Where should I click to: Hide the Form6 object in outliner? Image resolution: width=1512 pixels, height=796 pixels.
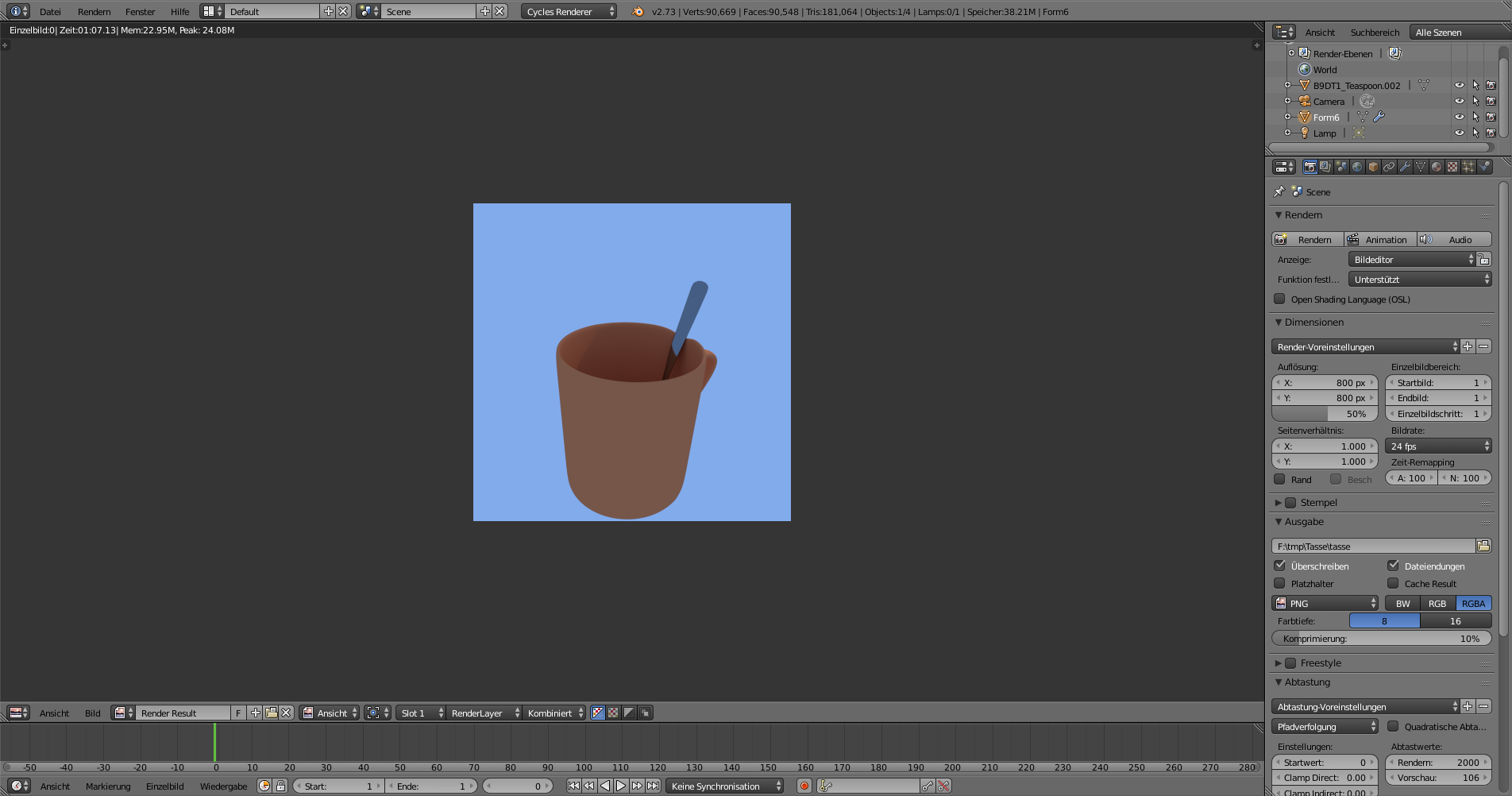click(1459, 117)
